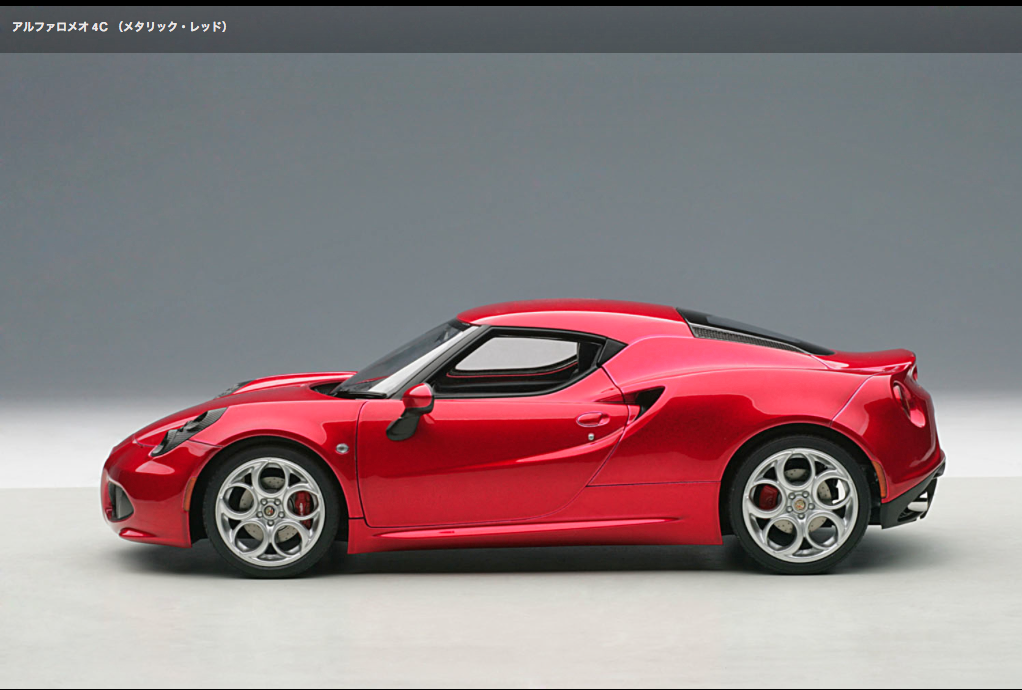Screen dimensions: 1022x690
Task: Click the front wheel of the car
Action: pyautogui.click(x=270, y=511)
